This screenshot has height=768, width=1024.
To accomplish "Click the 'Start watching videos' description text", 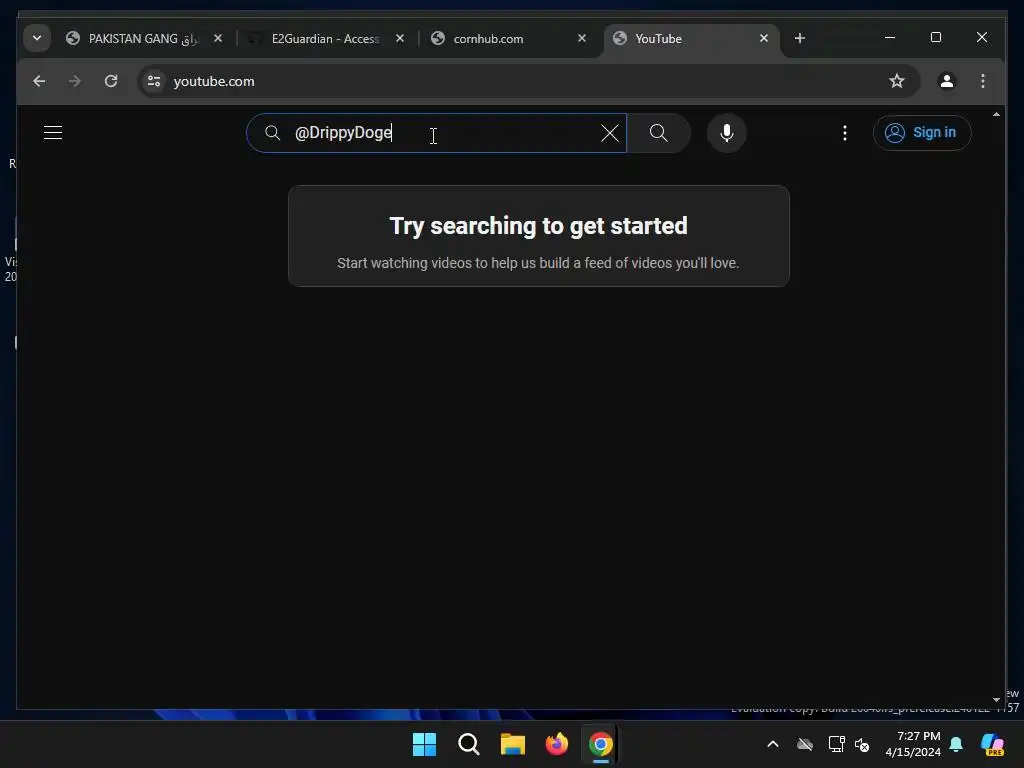I will 538,263.
